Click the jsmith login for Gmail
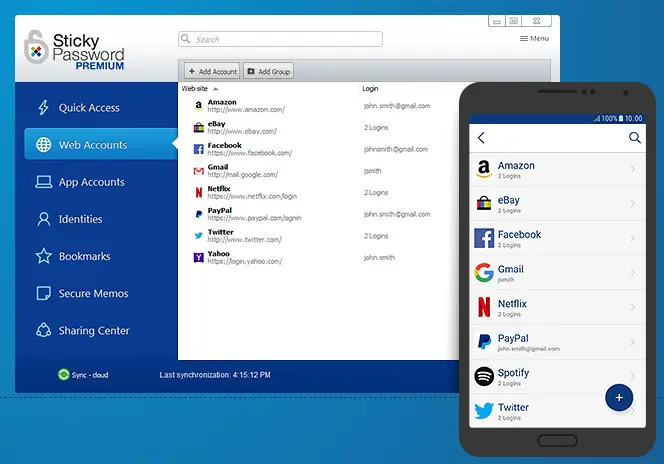The image size is (664, 464). click(373, 171)
